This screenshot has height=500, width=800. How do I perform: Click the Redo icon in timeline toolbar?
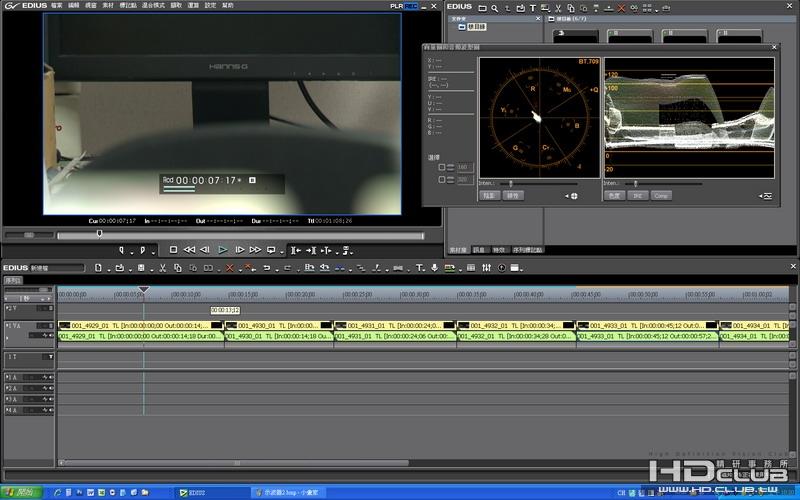(287, 268)
